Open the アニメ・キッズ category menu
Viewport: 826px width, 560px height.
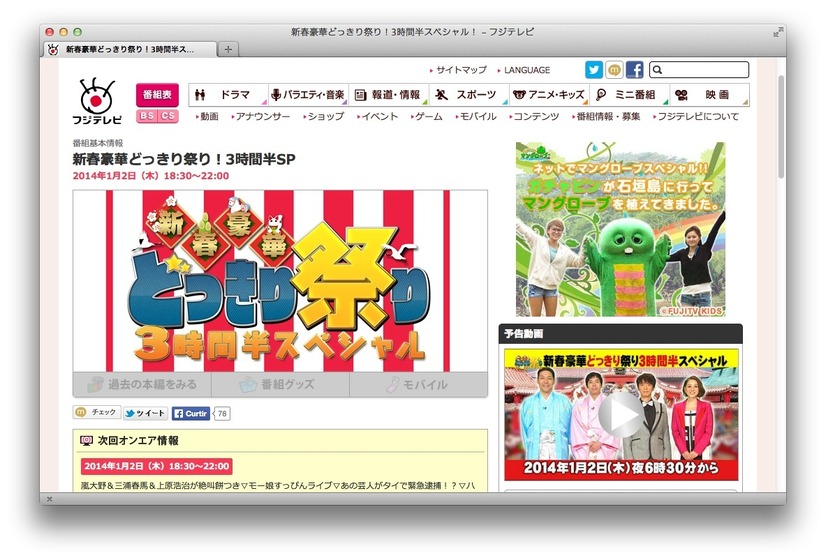point(550,95)
